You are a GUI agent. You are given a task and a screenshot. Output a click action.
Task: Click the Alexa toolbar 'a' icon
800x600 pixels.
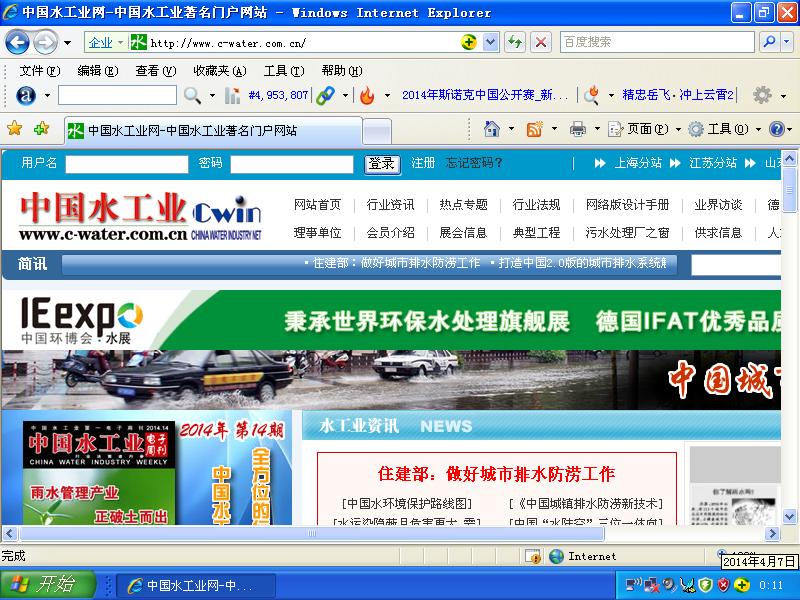coord(26,95)
